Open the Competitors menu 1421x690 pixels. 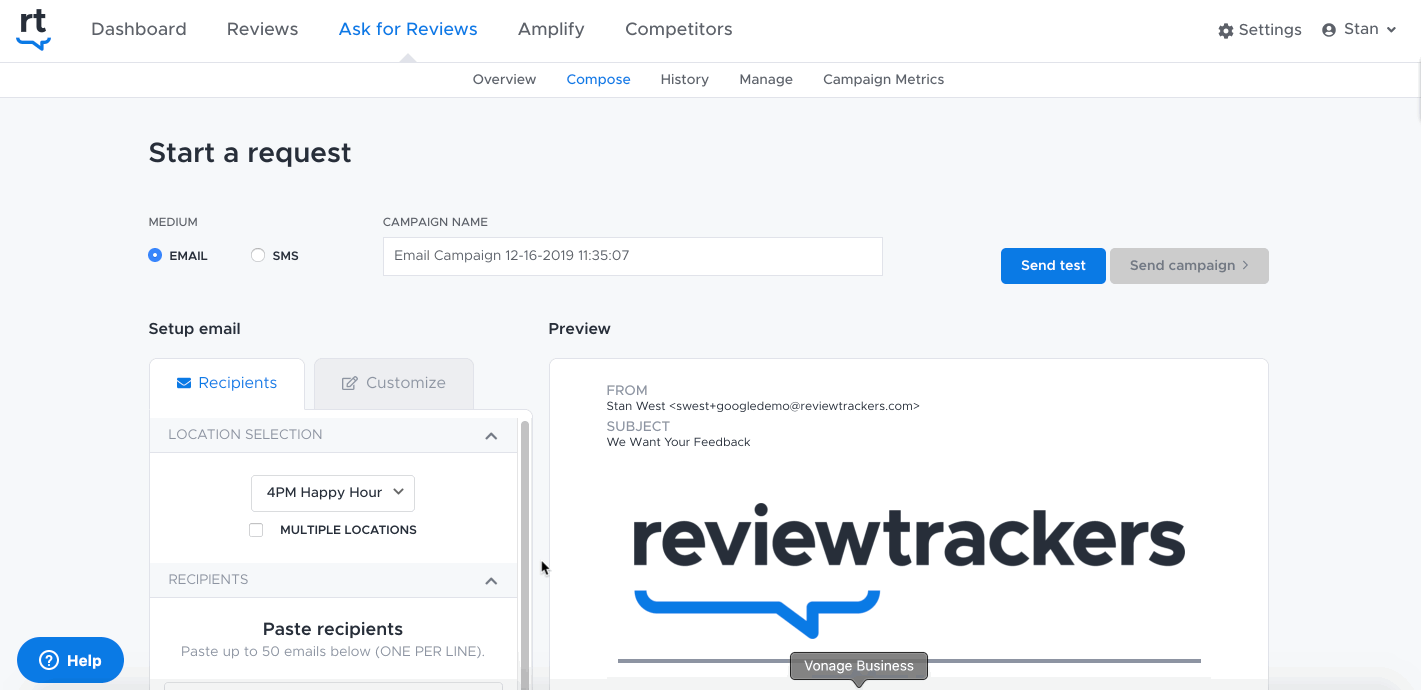[679, 29]
